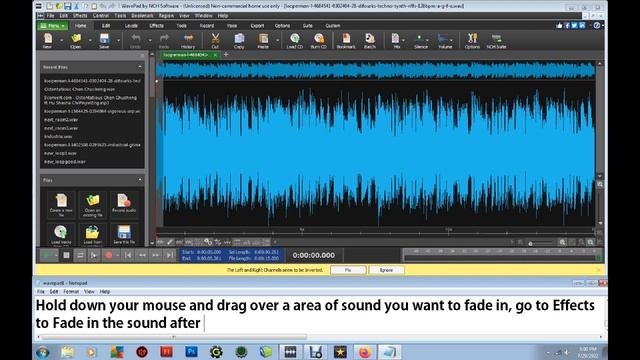Image resolution: width=640 pixels, height=360 pixels.
Task: Open the History toolbar icon
Action: [x=188, y=41]
